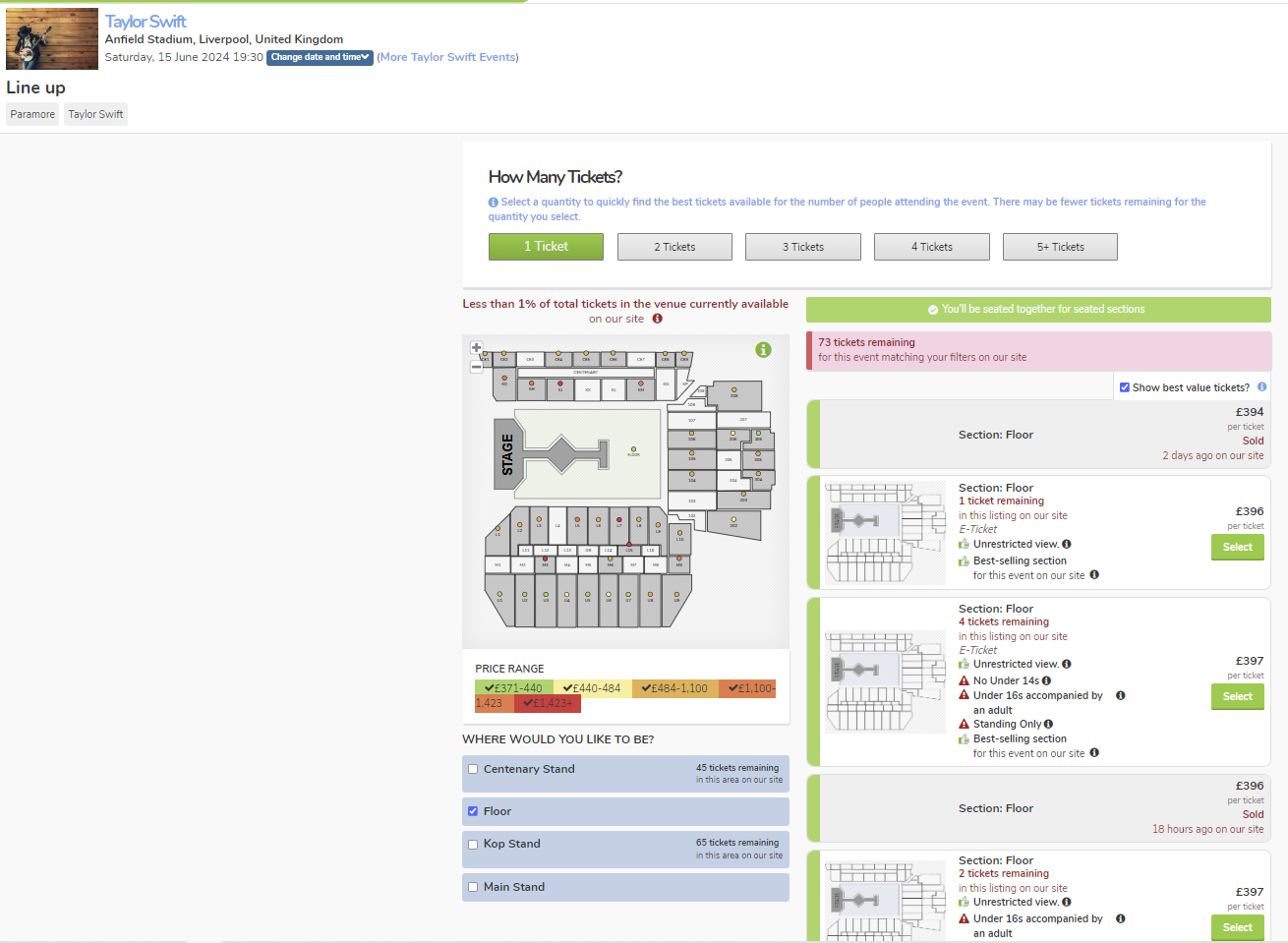This screenshot has width=1288, height=943.
Task: Click info icon beside ticket availability warning
Action: [658, 319]
